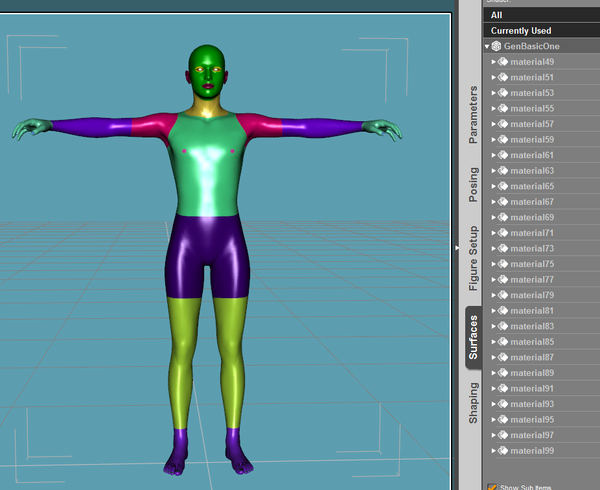Viewport: 600px width, 490px height.
Task: Toggle the Show Sub Items checkbox
Action: 492,487
